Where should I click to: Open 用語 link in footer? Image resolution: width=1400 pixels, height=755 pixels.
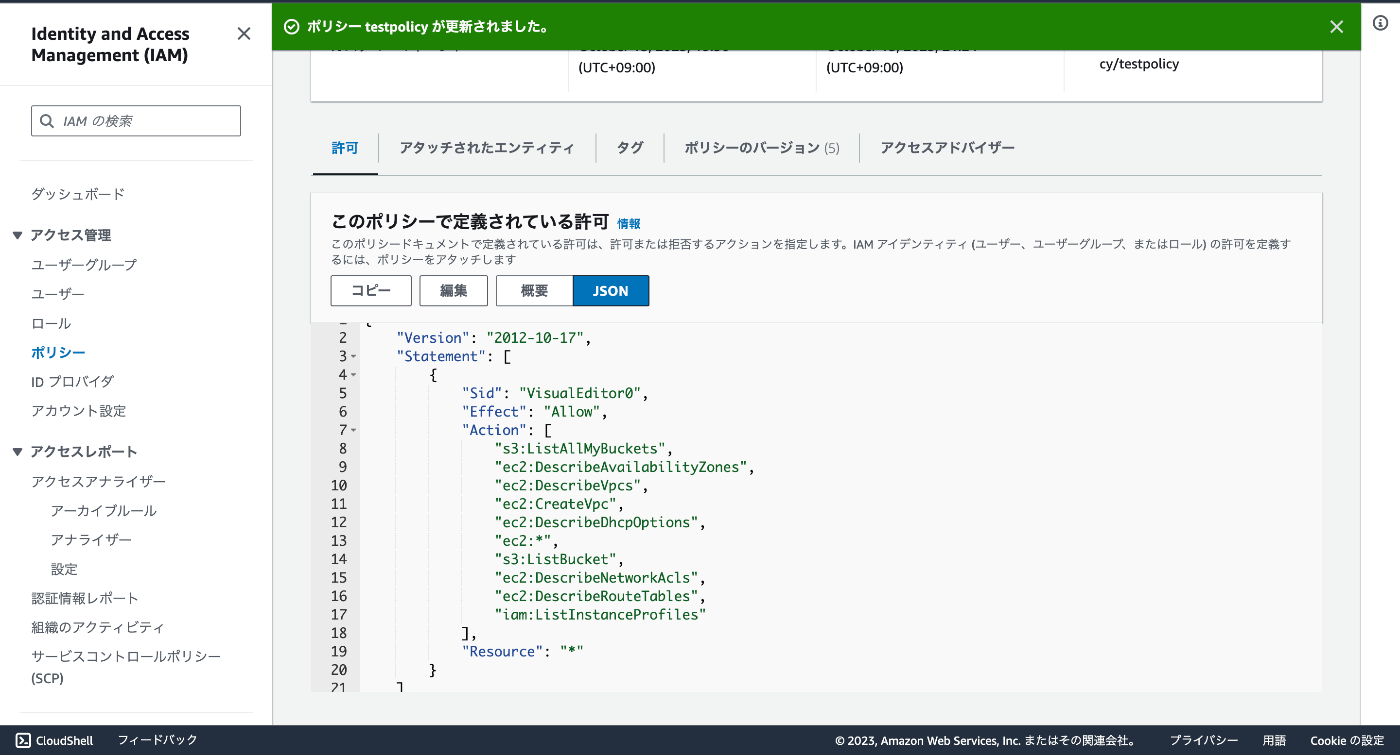(1274, 741)
